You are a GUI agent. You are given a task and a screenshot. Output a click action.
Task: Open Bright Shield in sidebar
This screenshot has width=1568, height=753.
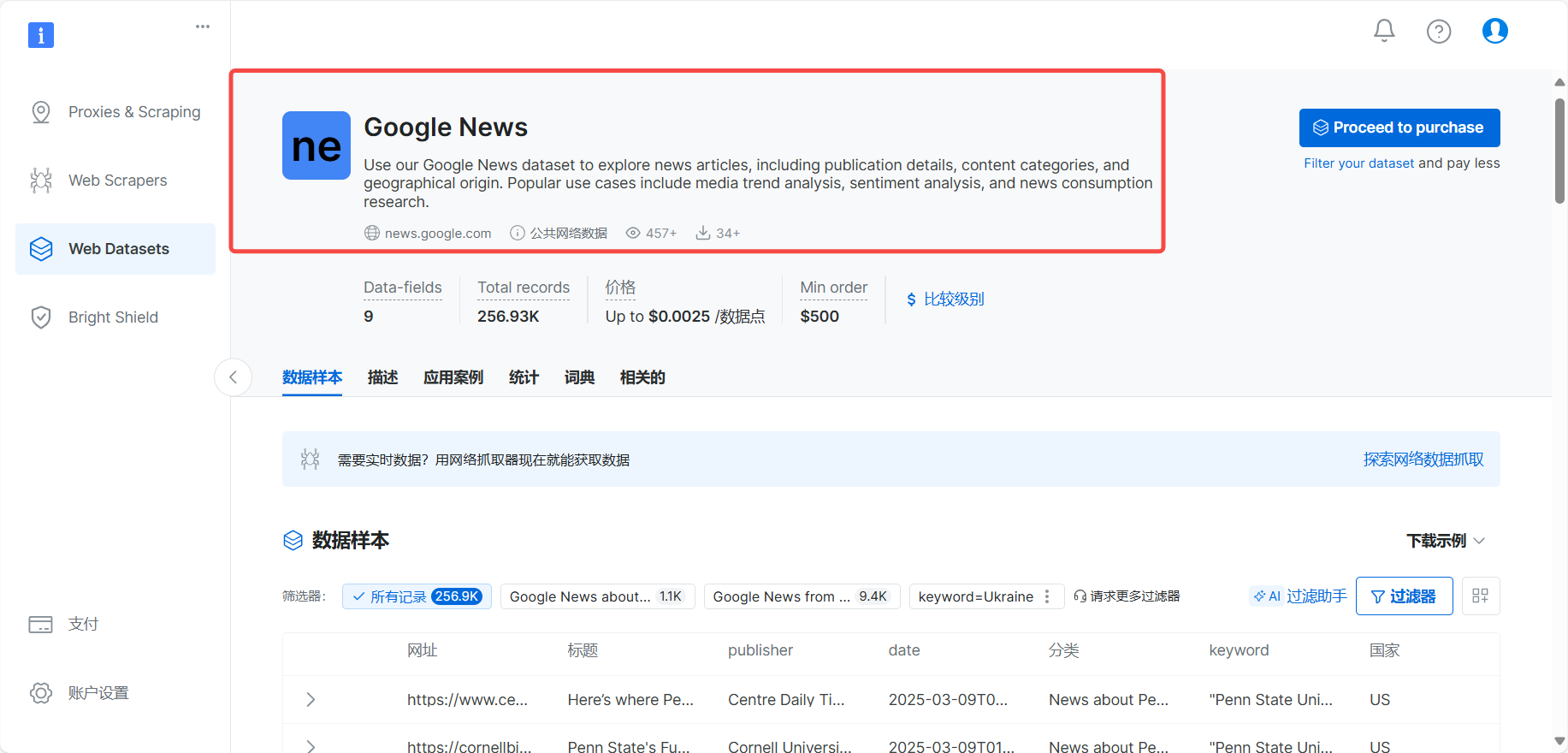pyautogui.click(x=115, y=317)
